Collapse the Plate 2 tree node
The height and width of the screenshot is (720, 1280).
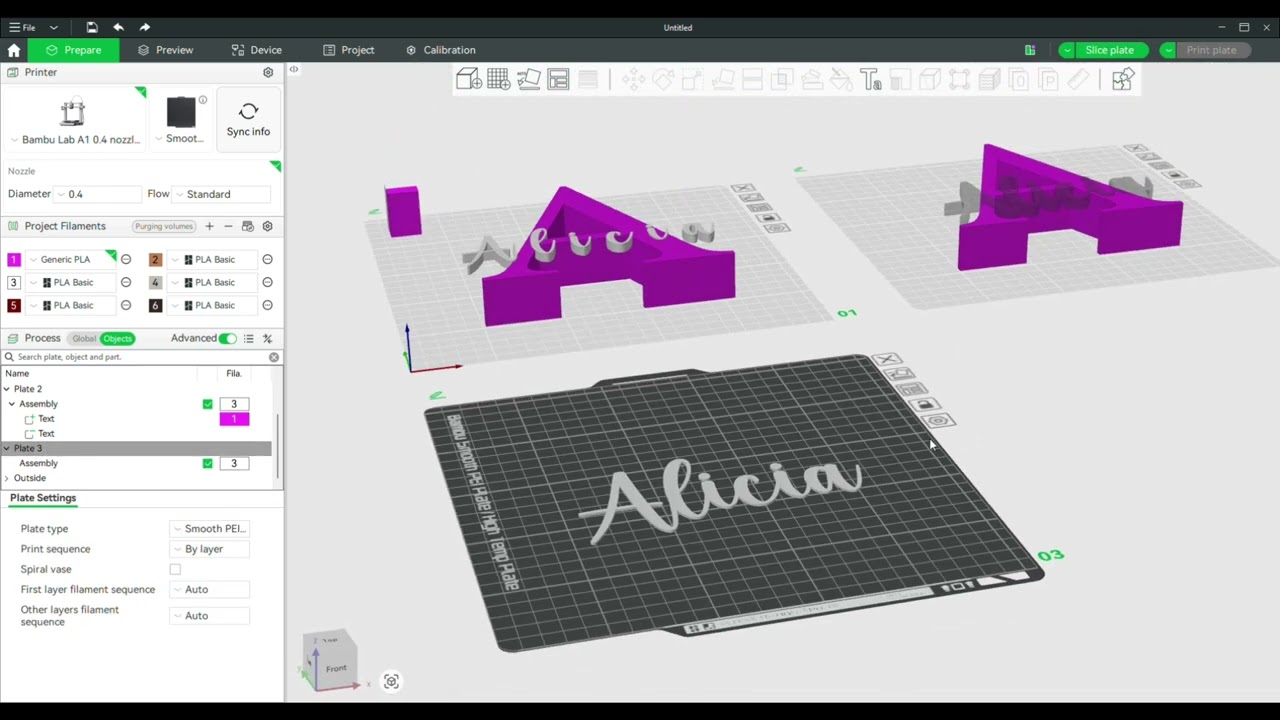[x=7, y=389]
